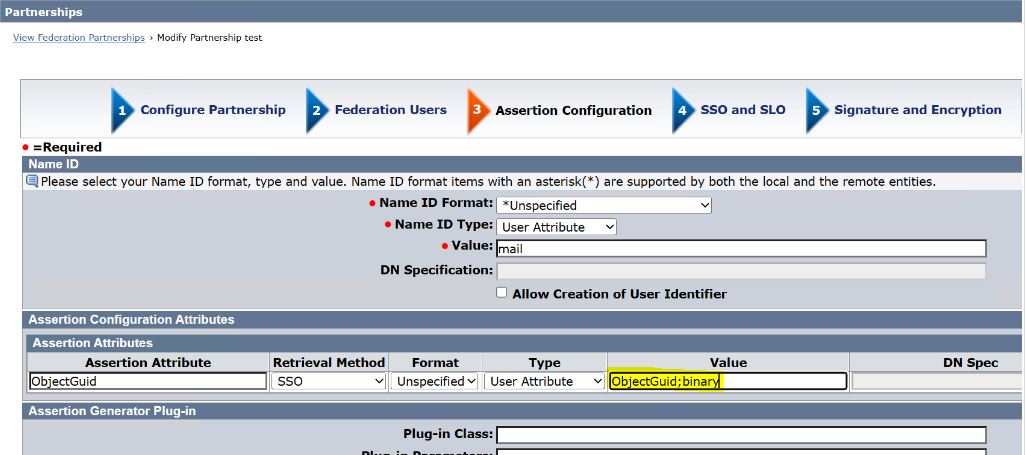Click the Name ID Value field containing mail

(740, 249)
